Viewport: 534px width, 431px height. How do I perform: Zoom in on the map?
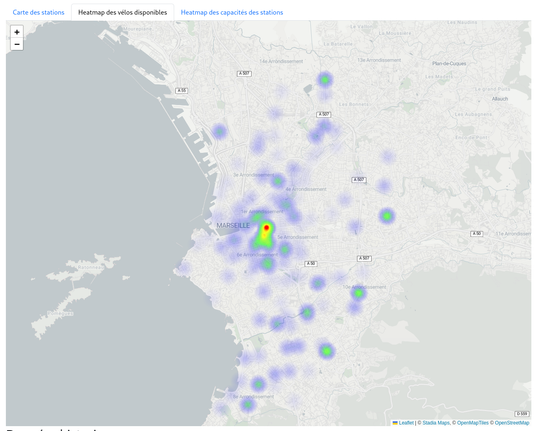17,32
